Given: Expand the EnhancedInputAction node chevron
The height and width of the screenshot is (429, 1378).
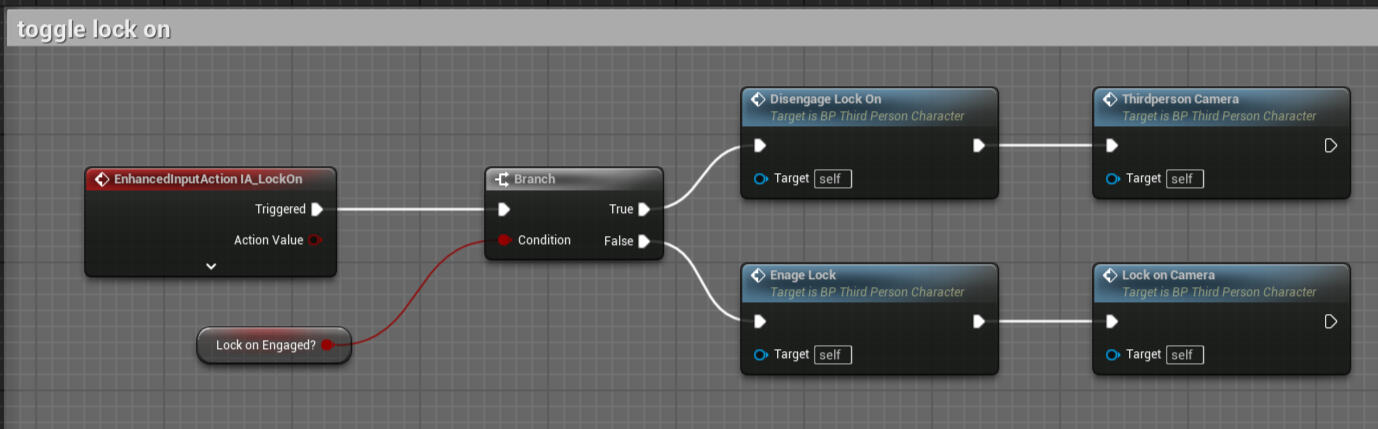Looking at the screenshot, I should (211, 266).
